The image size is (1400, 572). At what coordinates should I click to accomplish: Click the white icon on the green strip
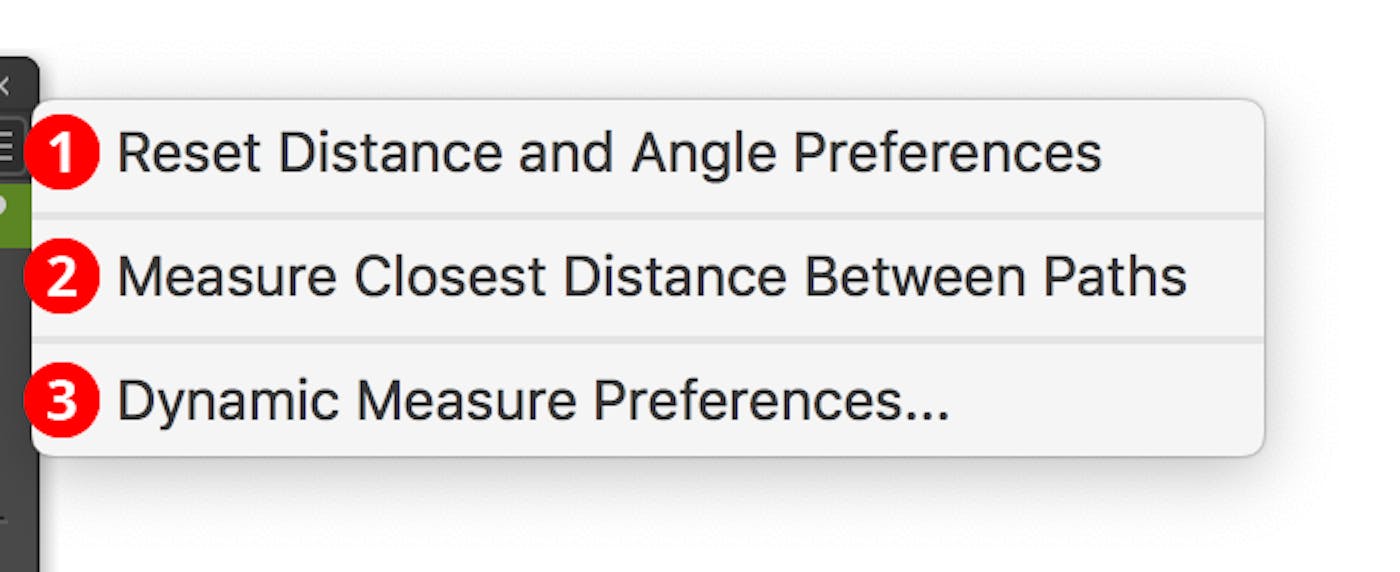4,205
